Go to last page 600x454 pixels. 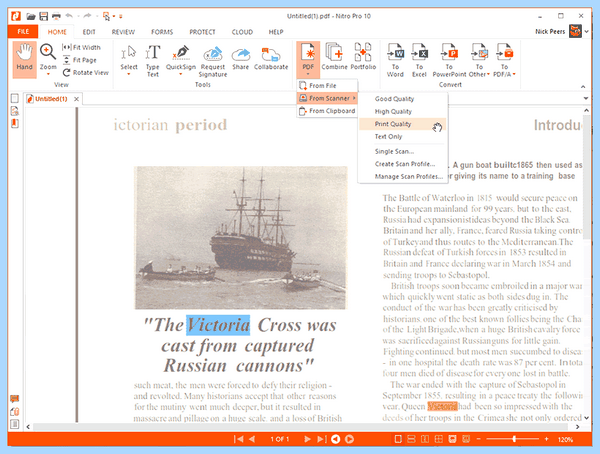[321, 439]
